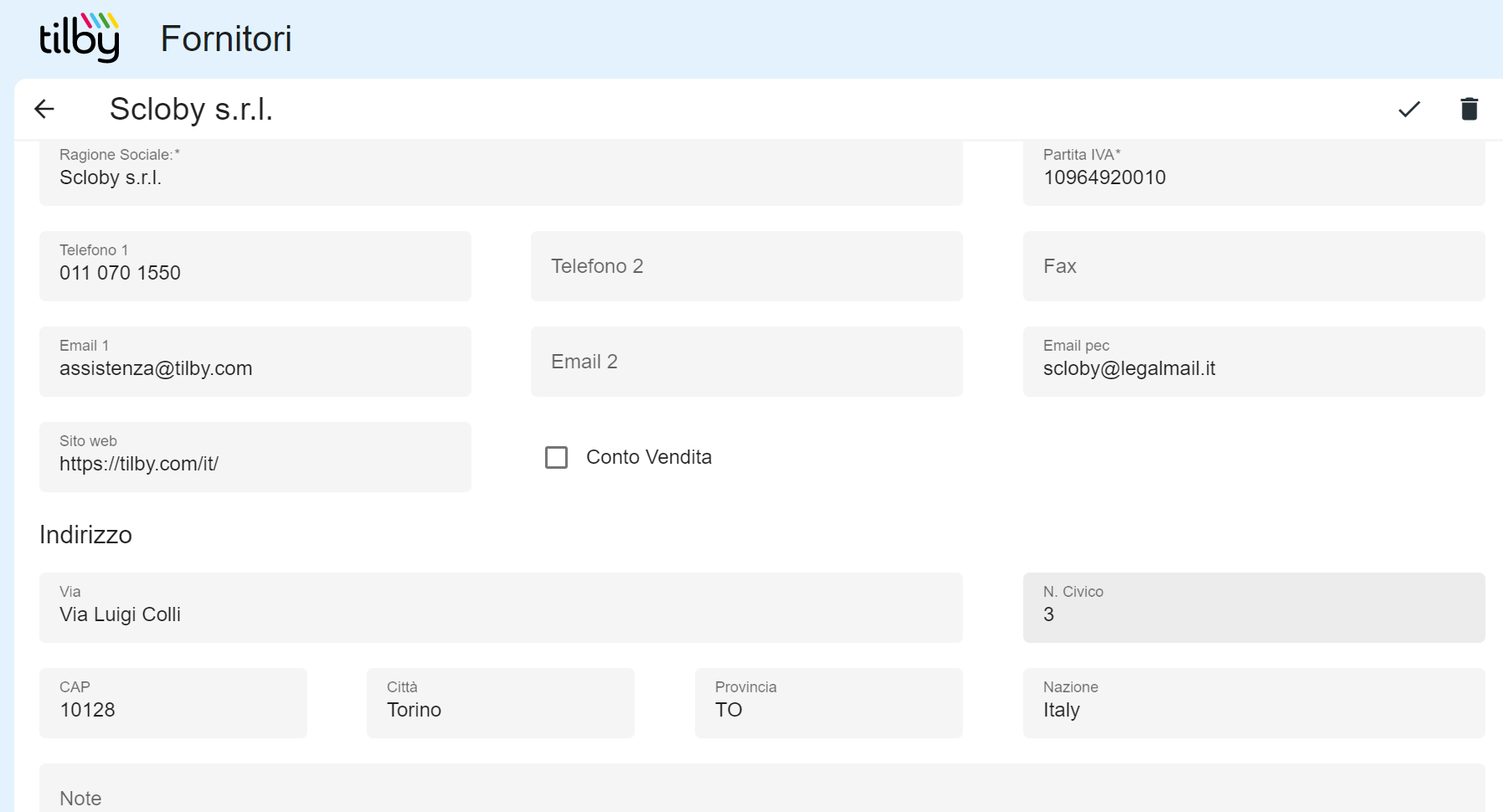Enable the Conto Vendita checkbox

coord(556,457)
